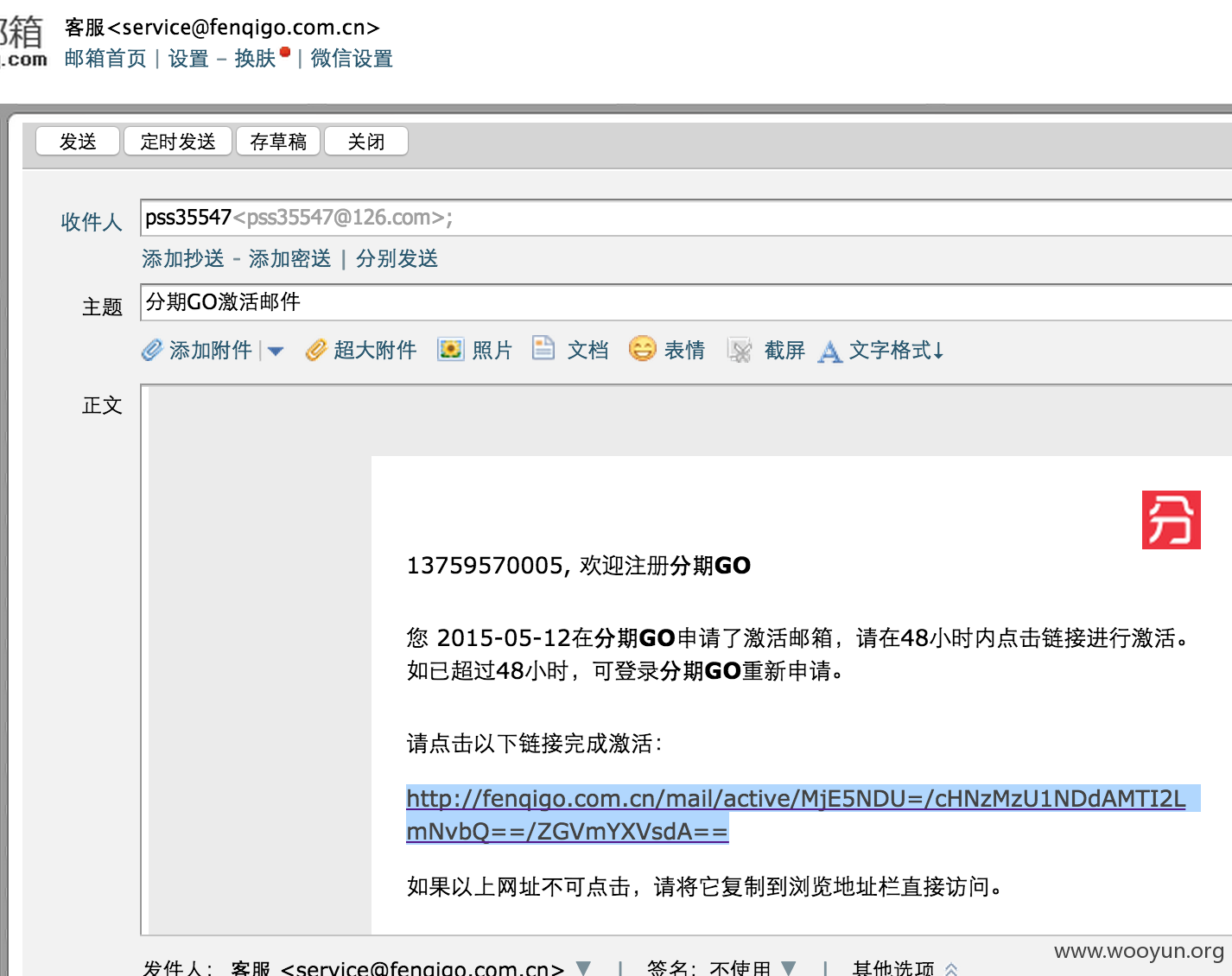This screenshot has height=976, width=1232.
Task: Click the 添加附件 text link
Action: (211, 350)
